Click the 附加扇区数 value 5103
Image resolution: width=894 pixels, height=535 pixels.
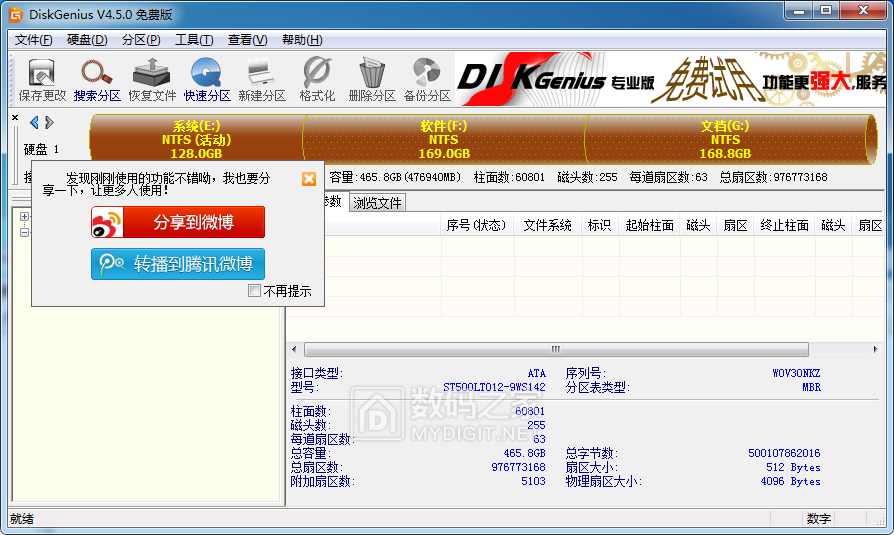tap(533, 481)
